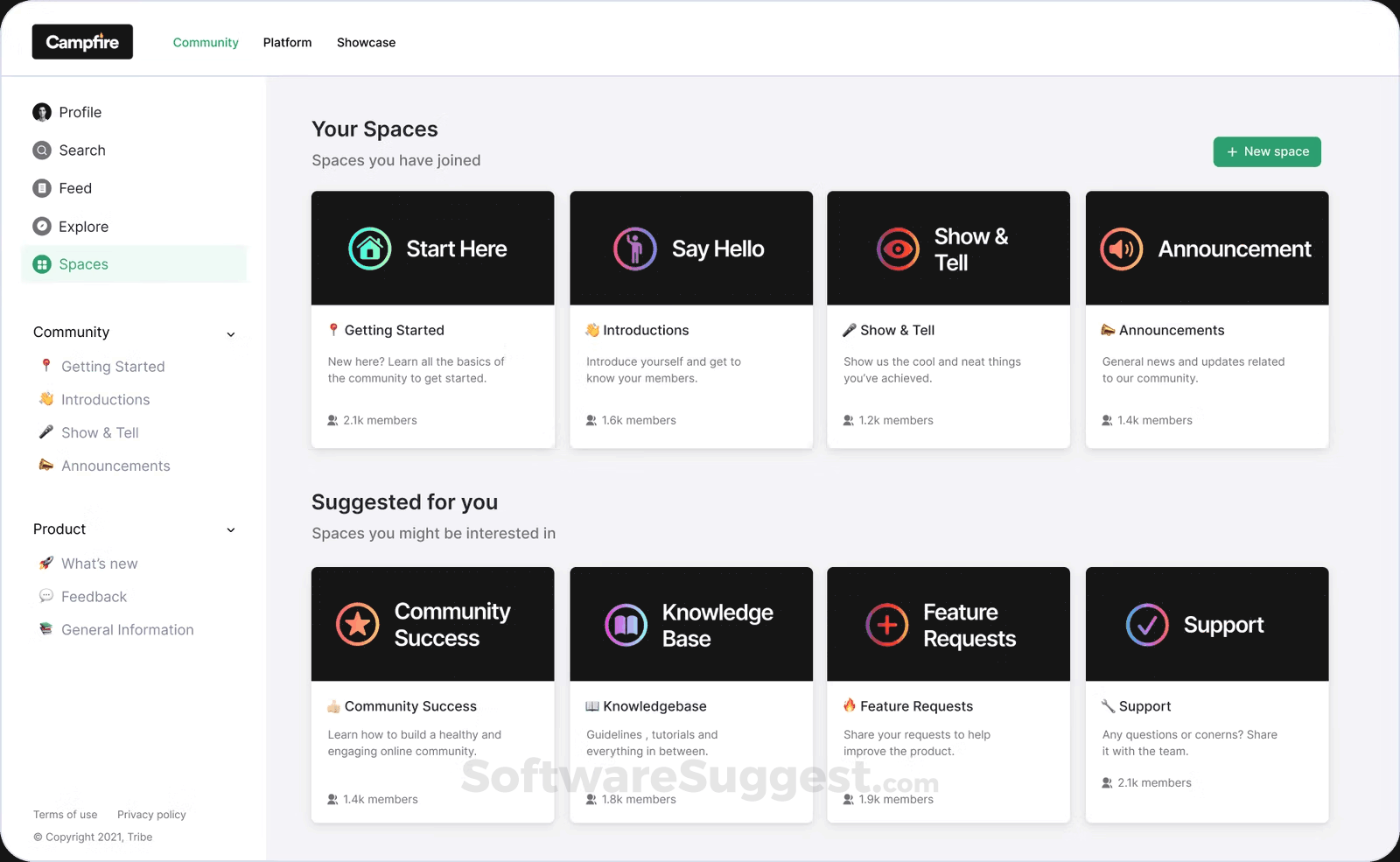Click the house icon on Start Here card
Viewport: 1400px width, 862px height.
point(370,249)
